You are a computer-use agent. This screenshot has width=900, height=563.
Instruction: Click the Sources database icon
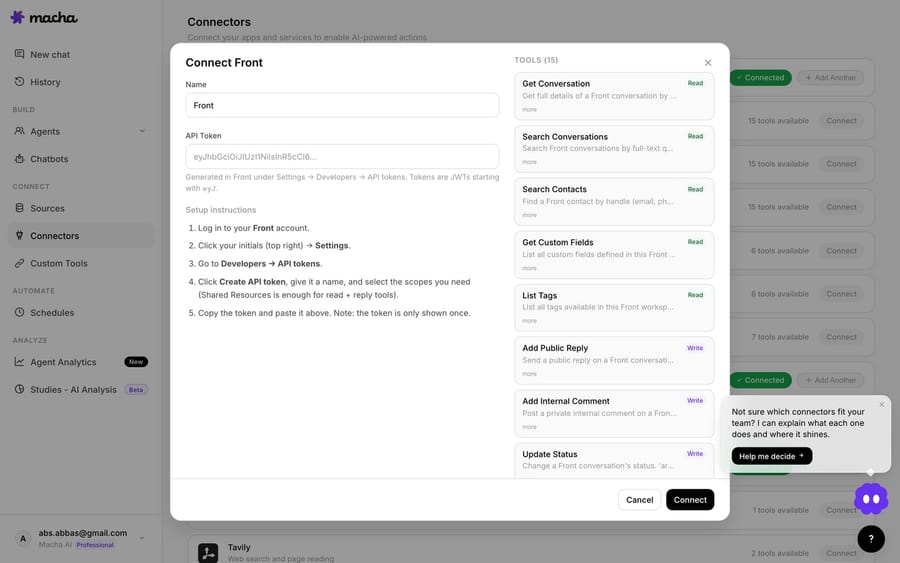pyautogui.click(x=20, y=208)
